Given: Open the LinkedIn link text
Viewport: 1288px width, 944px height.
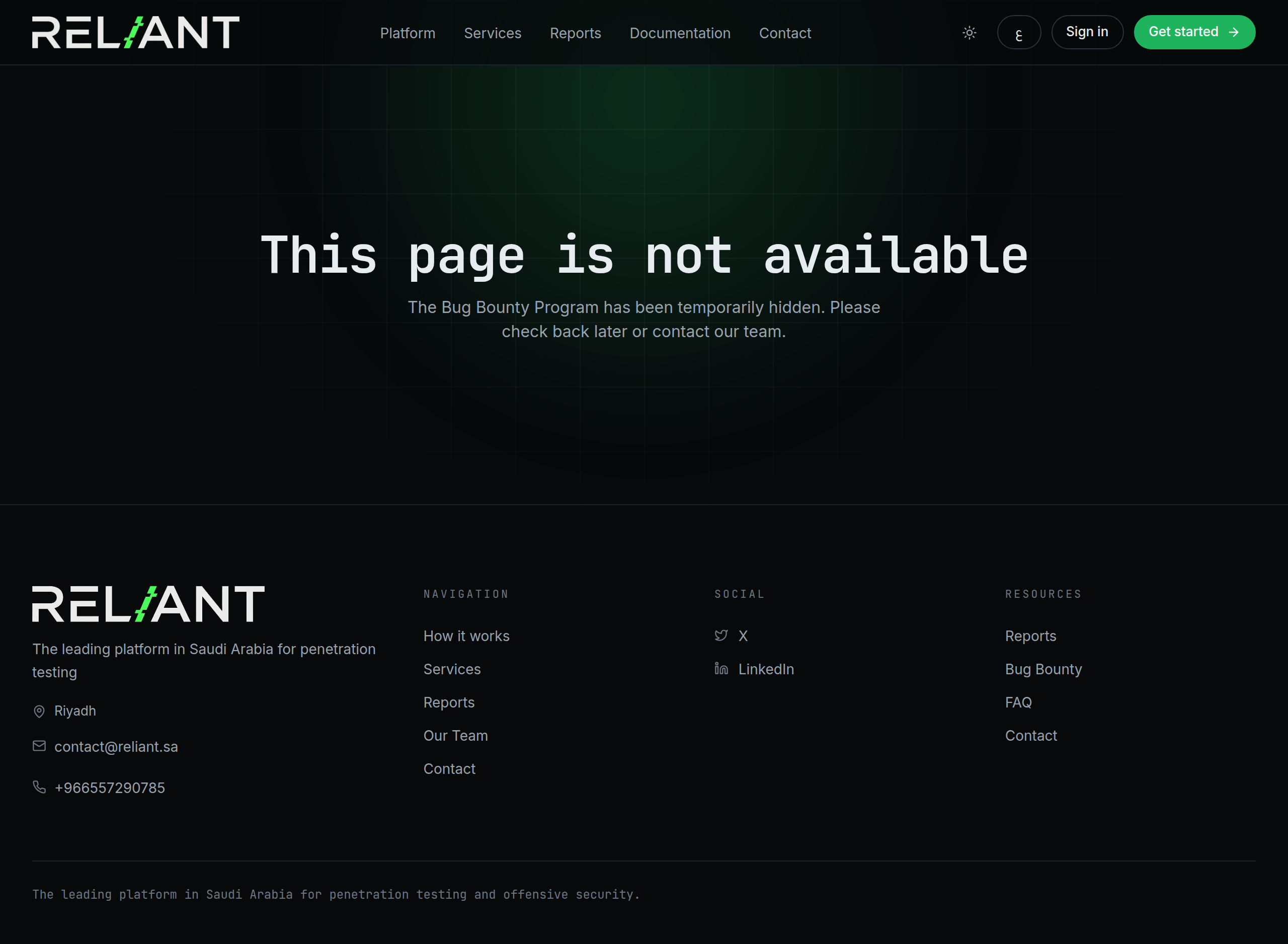Looking at the screenshot, I should pyautogui.click(x=766, y=669).
